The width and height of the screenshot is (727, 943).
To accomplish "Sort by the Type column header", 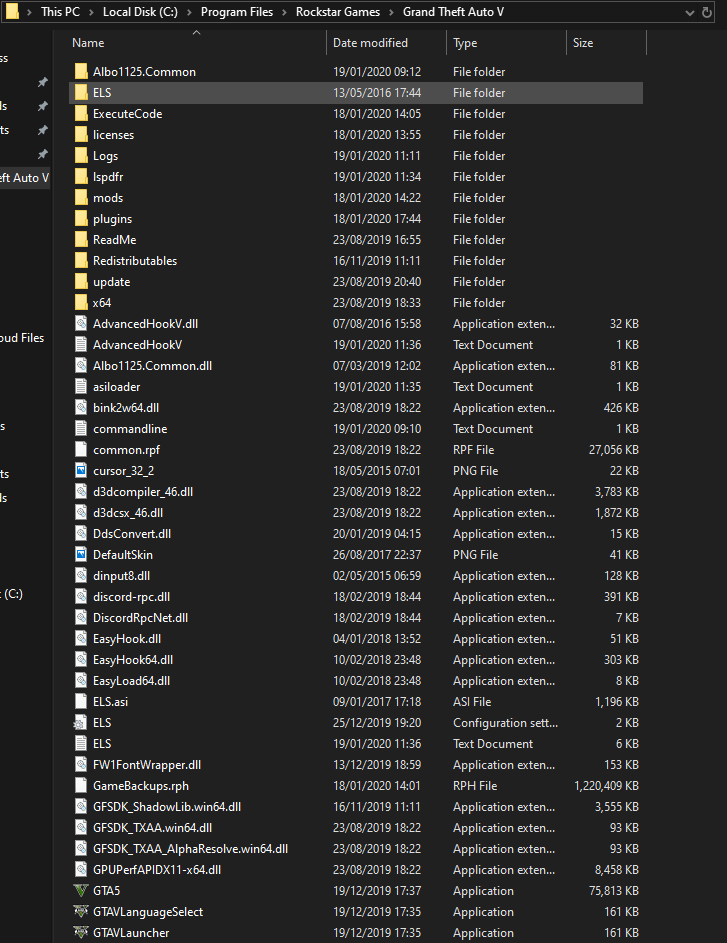I will (x=465, y=43).
